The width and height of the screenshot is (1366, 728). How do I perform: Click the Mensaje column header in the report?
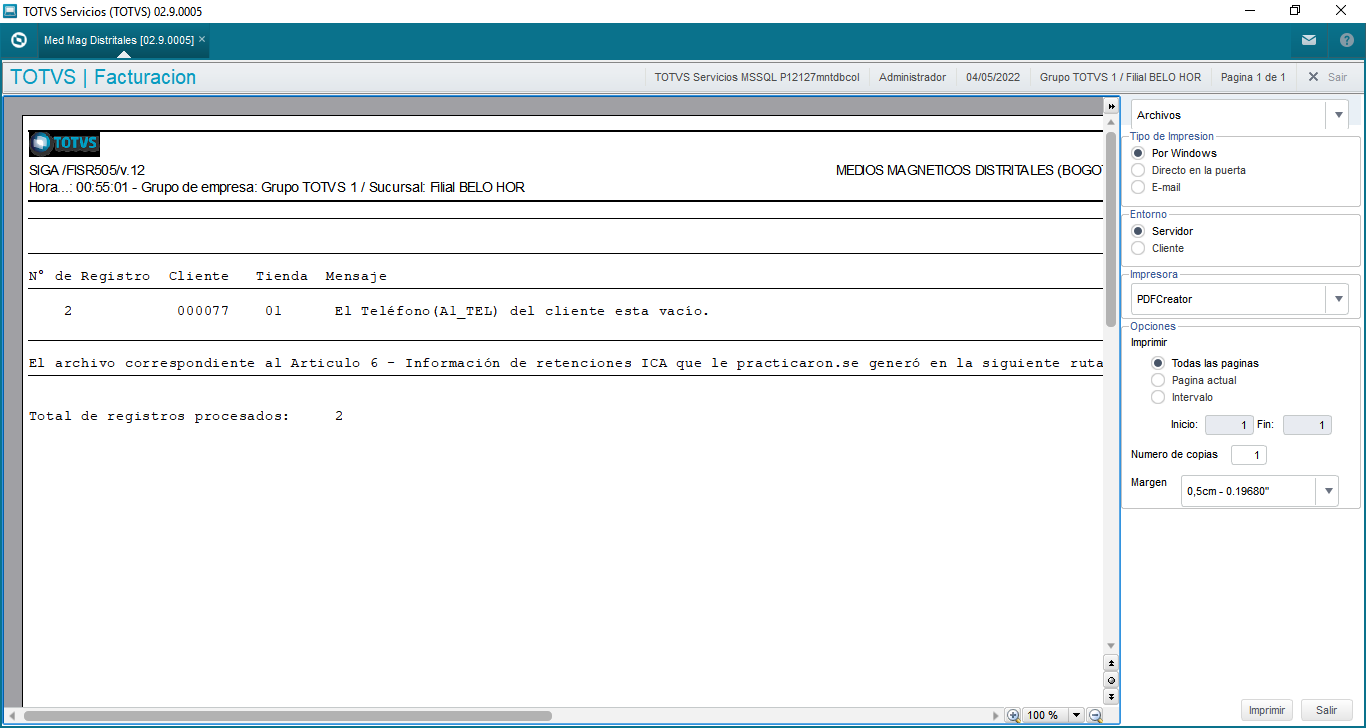(356, 276)
